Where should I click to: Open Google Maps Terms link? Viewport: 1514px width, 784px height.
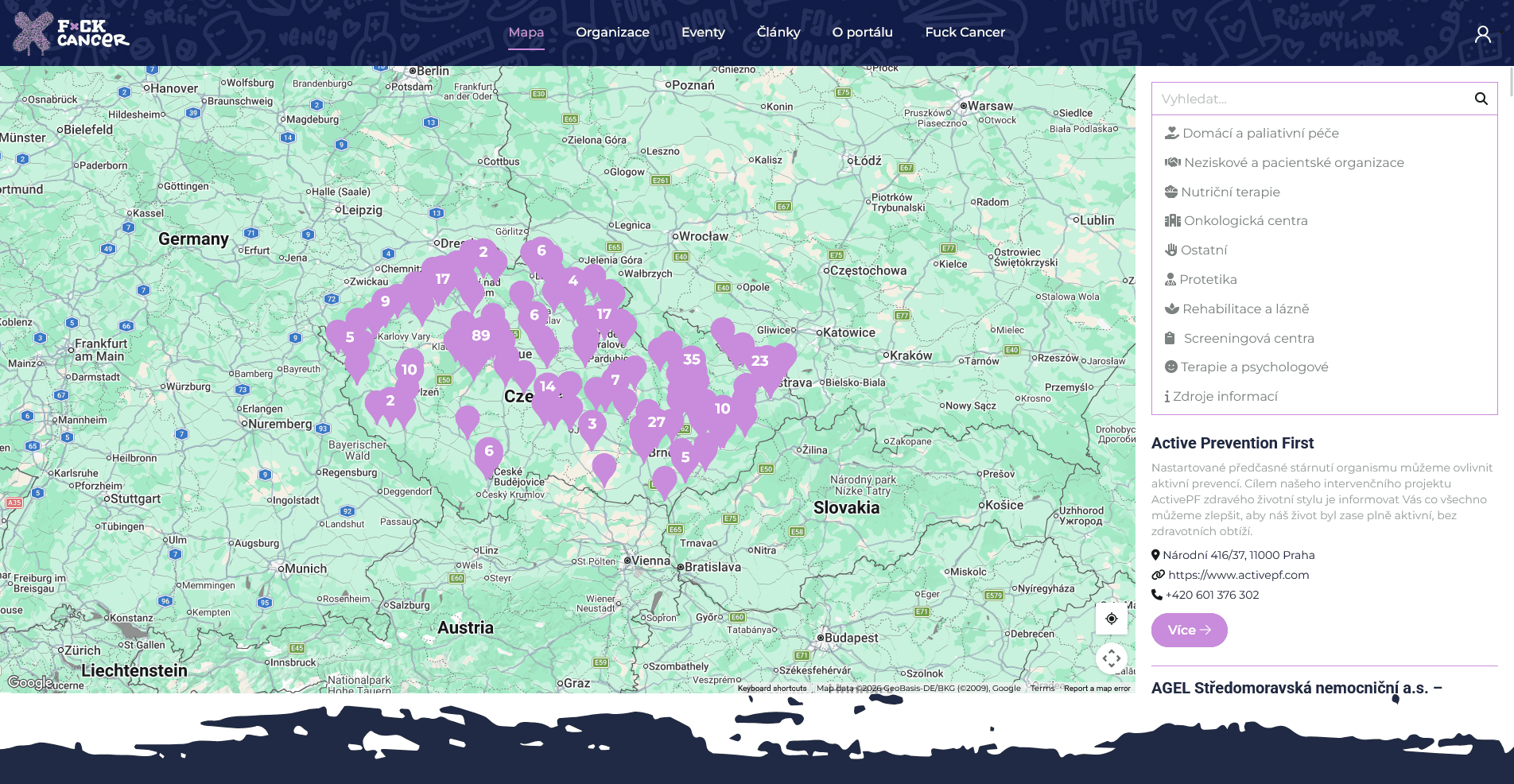1042,689
